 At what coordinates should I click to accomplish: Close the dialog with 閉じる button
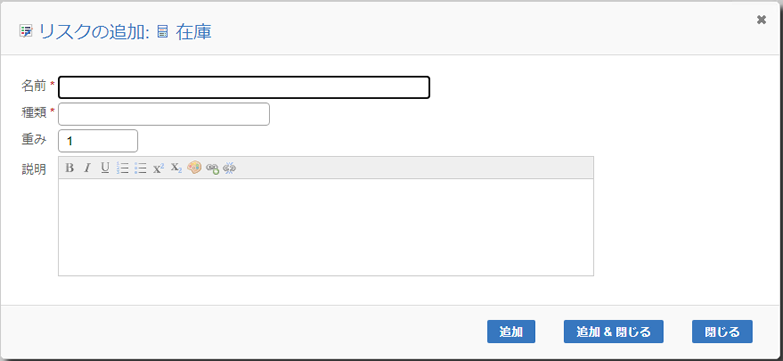[x=722, y=332]
